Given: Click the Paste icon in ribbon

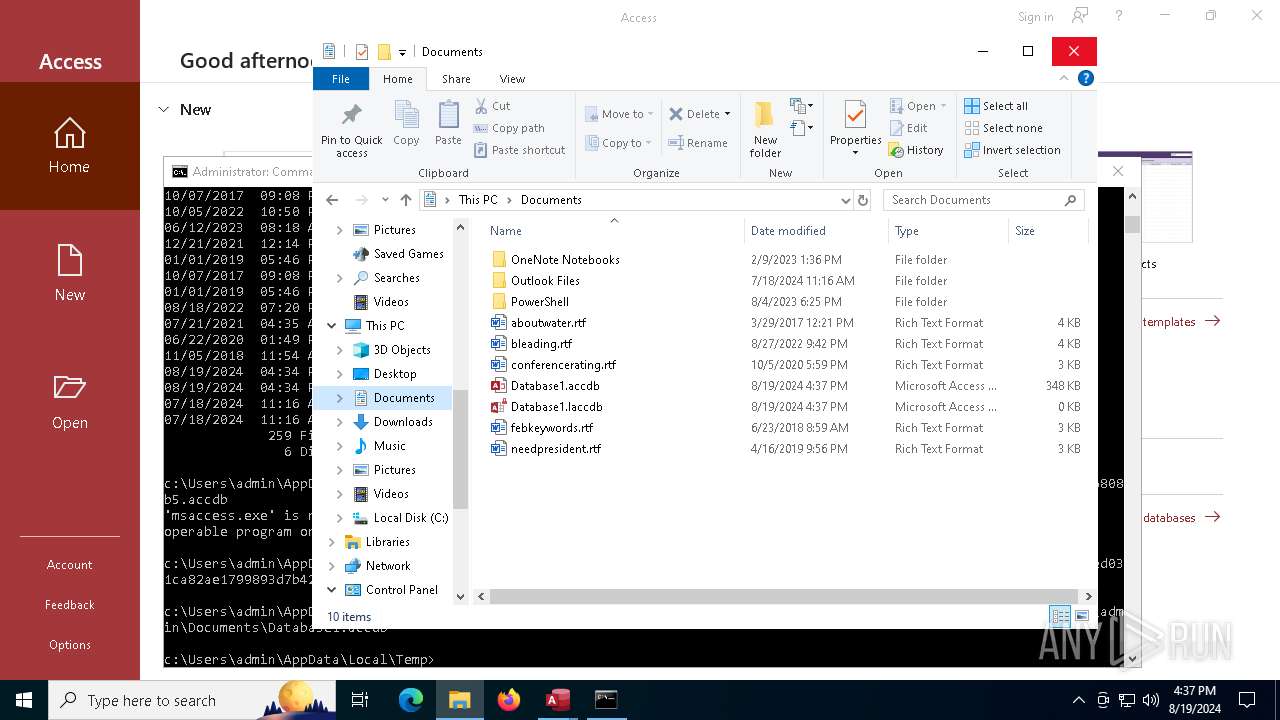Looking at the screenshot, I should [x=448, y=115].
